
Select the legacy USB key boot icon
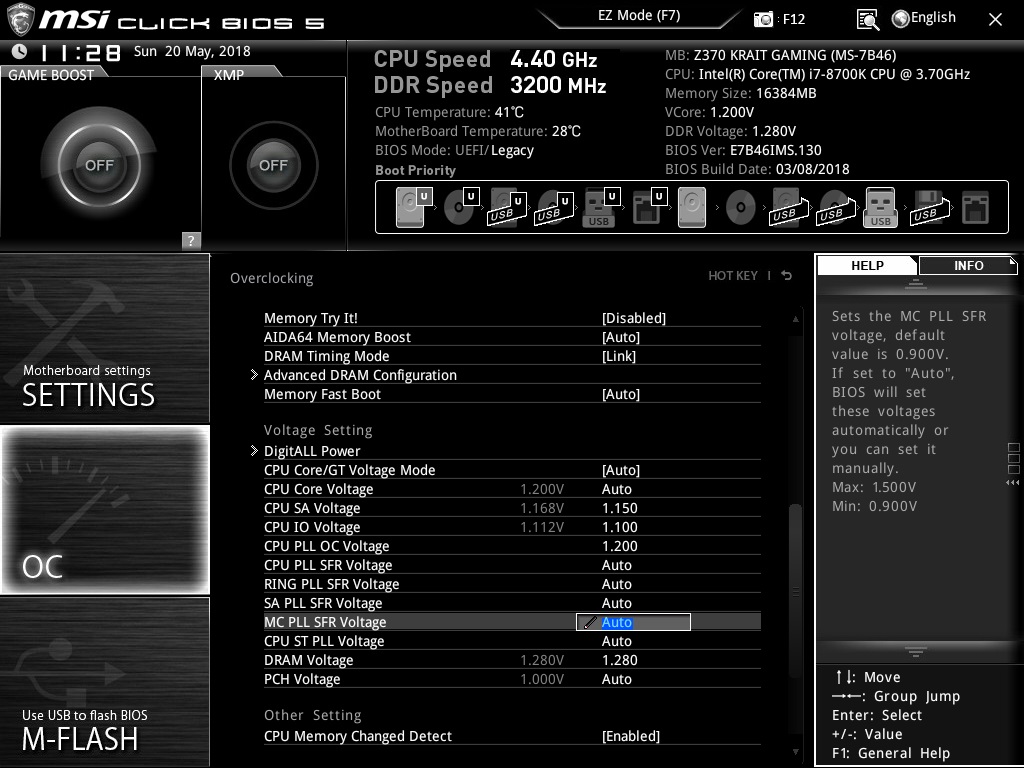pyautogui.click(x=880, y=207)
